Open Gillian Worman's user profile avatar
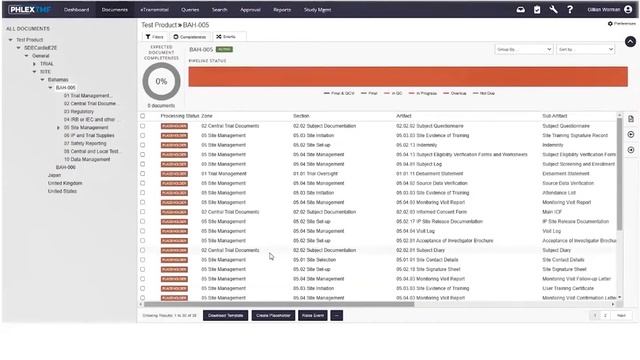 pos(628,9)
